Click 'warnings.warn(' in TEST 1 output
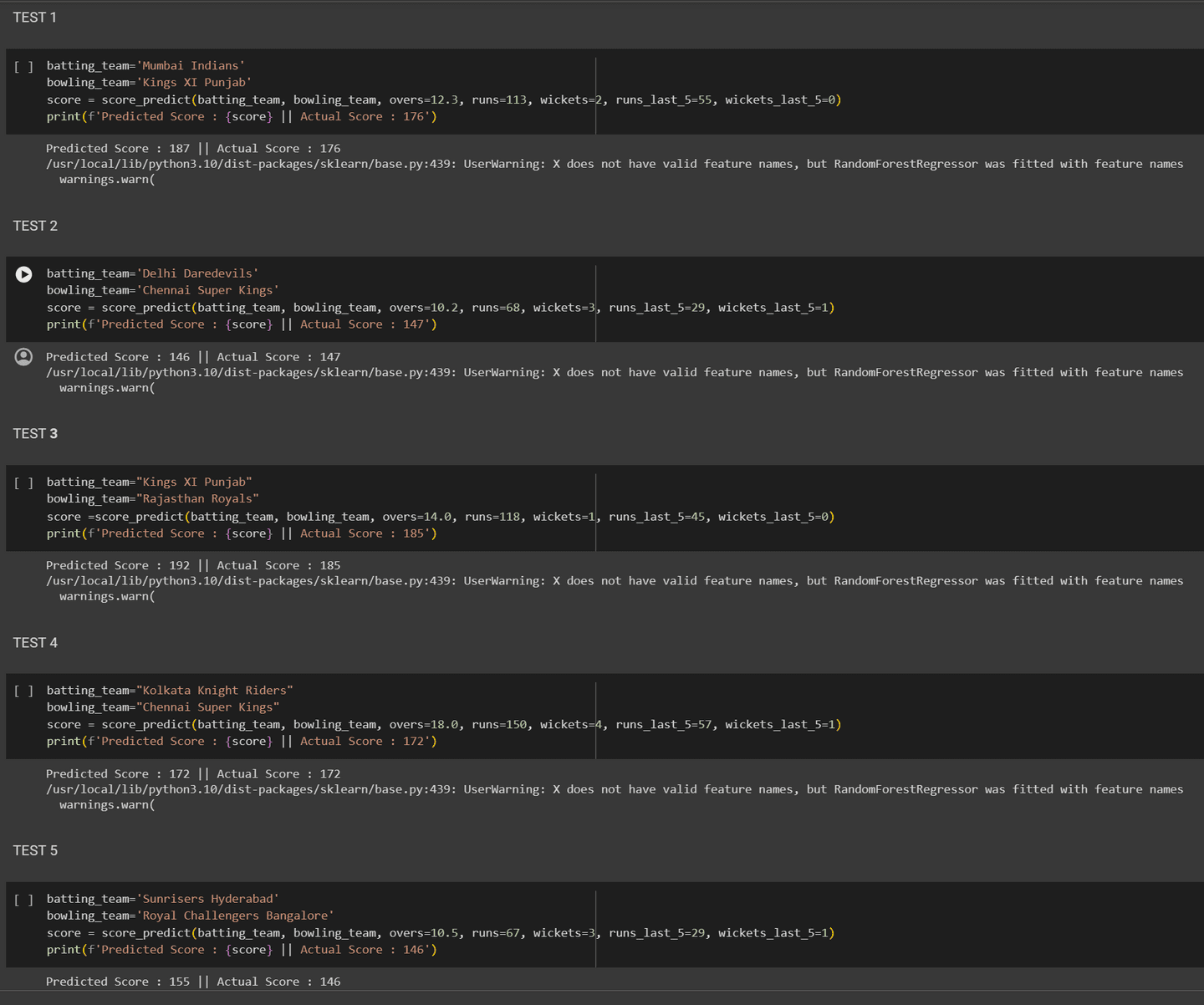The width and height of the screenshot is (1204, 1005). (107, 180)
